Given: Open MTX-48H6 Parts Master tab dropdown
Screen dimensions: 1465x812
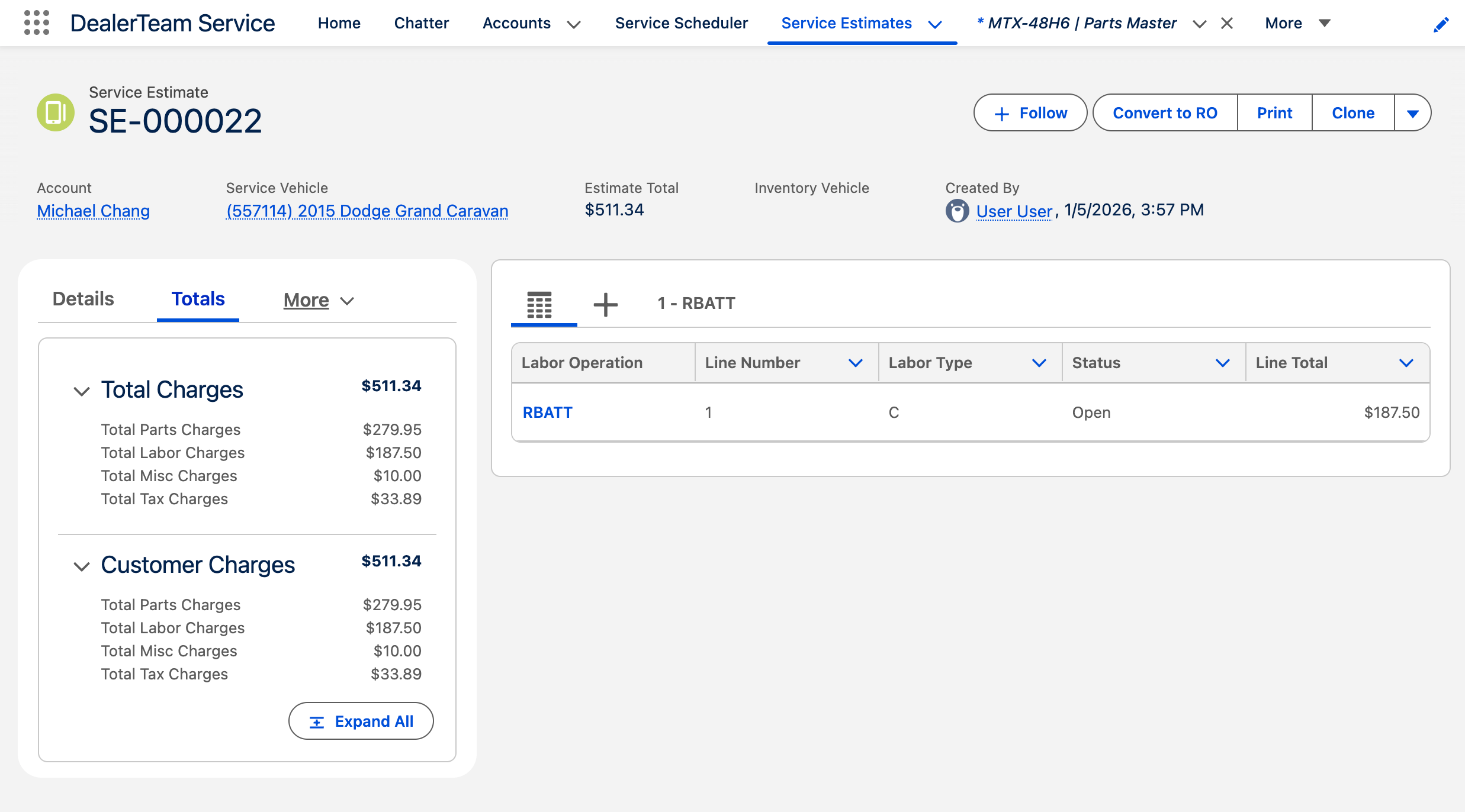Looking at the screenshot, I should (1200, 24).
